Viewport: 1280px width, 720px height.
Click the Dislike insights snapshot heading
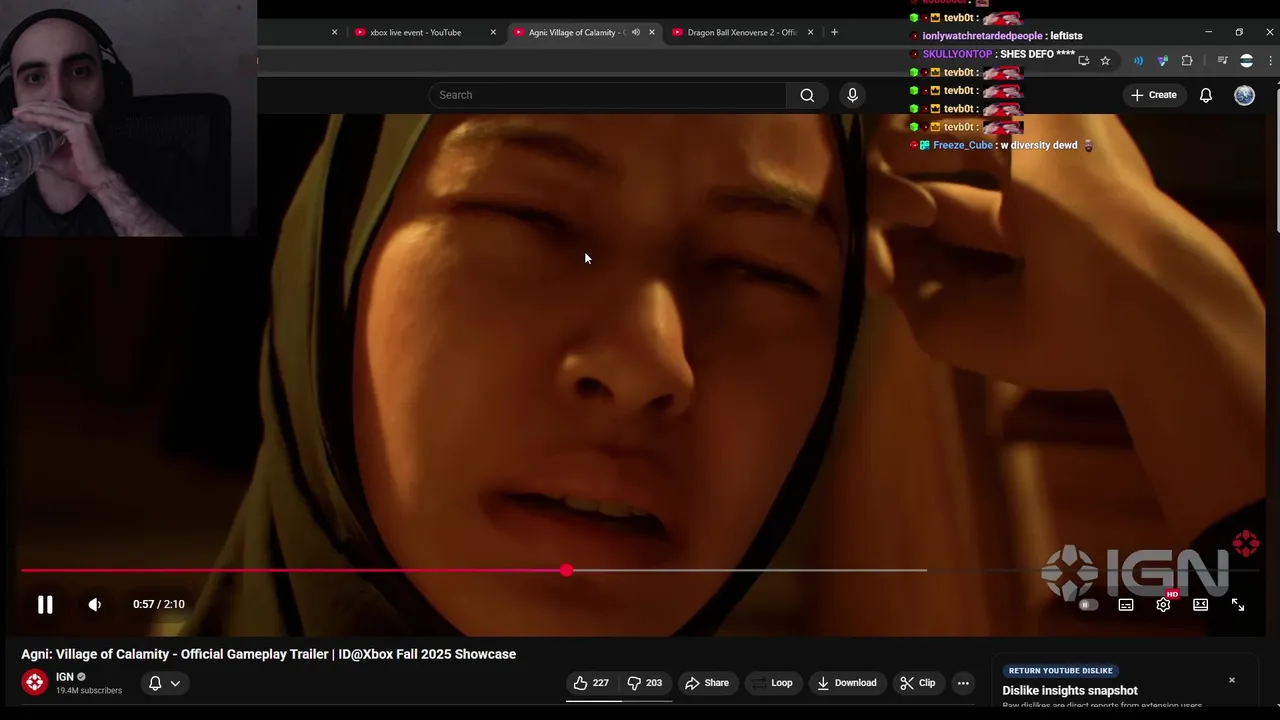1070,690
